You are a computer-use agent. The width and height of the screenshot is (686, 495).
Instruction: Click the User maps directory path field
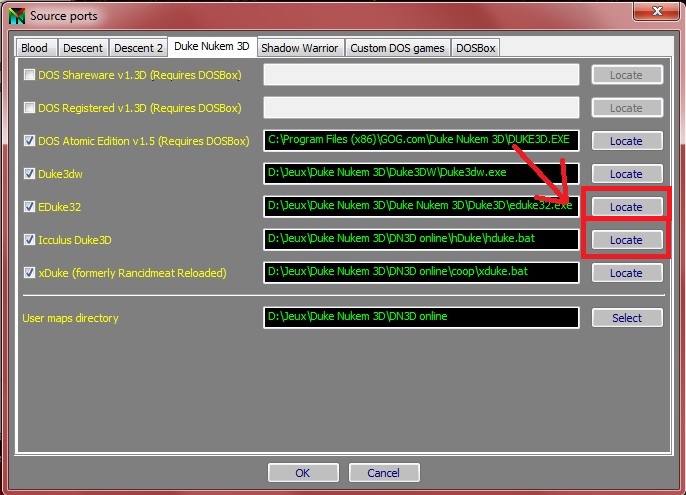(421, 317)
